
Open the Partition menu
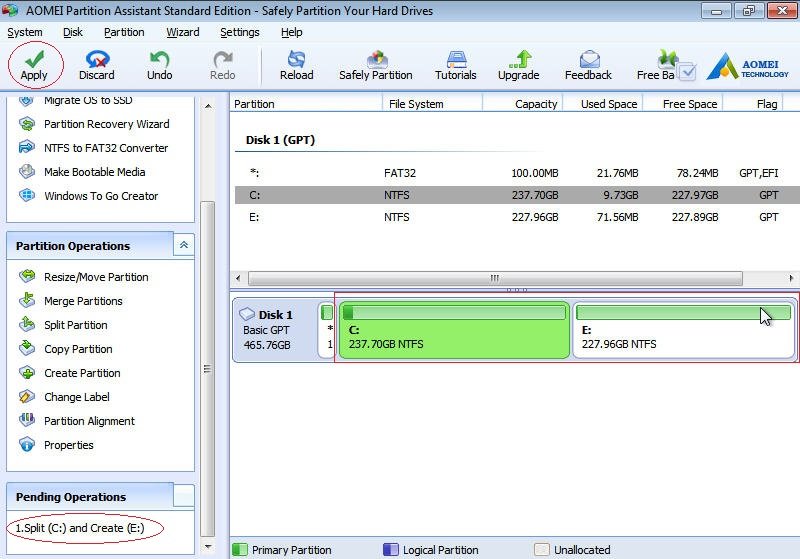[x=124, y=32]
